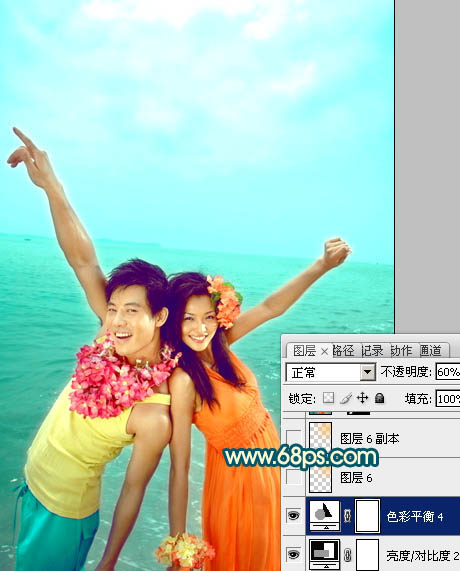Screen dimensions: 460x571
Task: Open the 动作 tab
Action: click(401, 351)
